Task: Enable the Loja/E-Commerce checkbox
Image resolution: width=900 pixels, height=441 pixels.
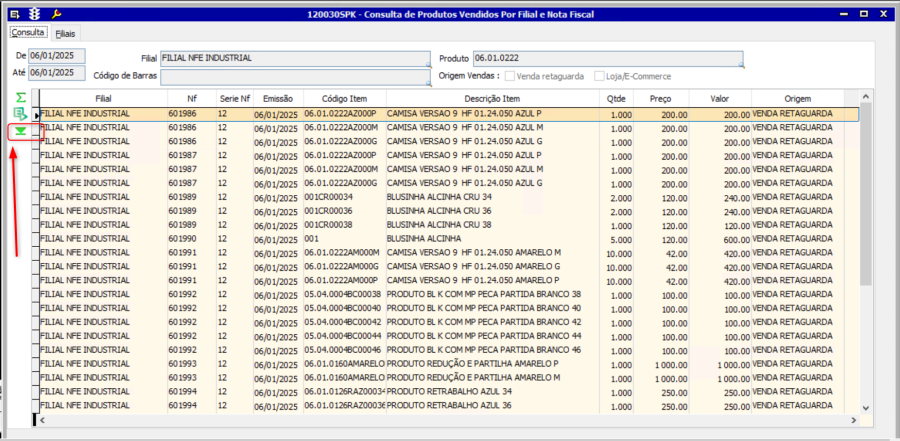Action: 599,76
